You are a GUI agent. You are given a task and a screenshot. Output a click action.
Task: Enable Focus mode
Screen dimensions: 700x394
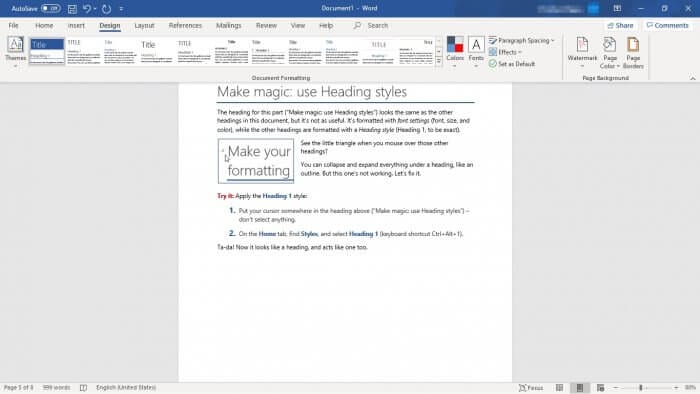pyautogui.click(x=531, y=388)
